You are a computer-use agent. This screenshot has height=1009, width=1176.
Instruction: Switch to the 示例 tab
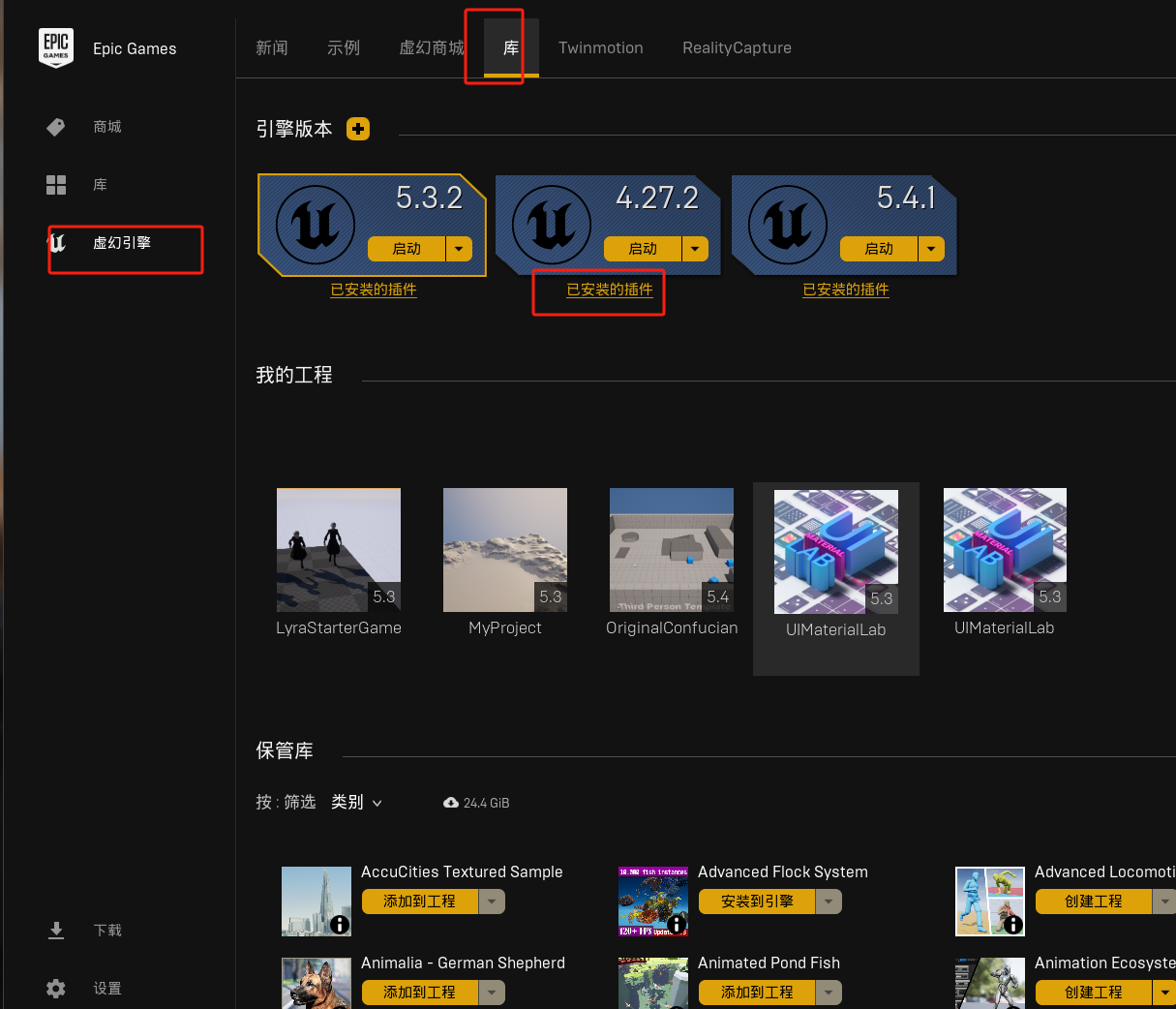point(344,47)
